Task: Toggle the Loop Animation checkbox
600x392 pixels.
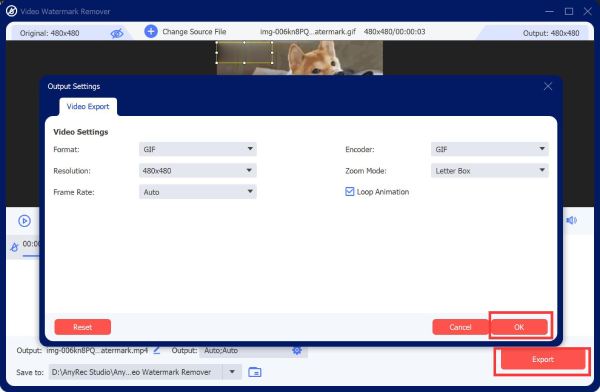Action: [349, 191]
